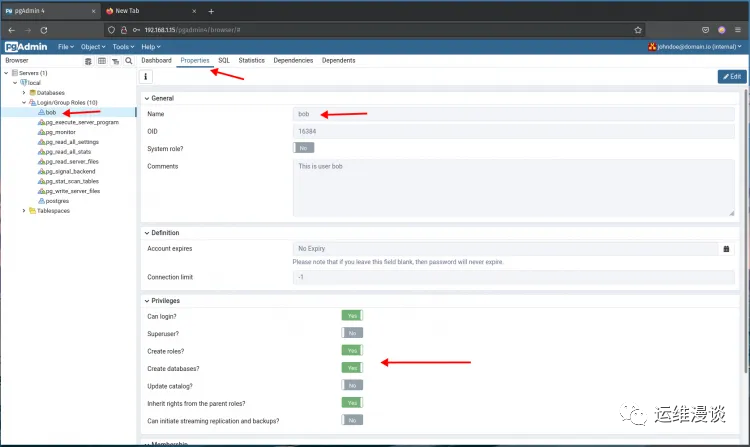Toggle the Create roles switch
750x447 pixels.
353,350
